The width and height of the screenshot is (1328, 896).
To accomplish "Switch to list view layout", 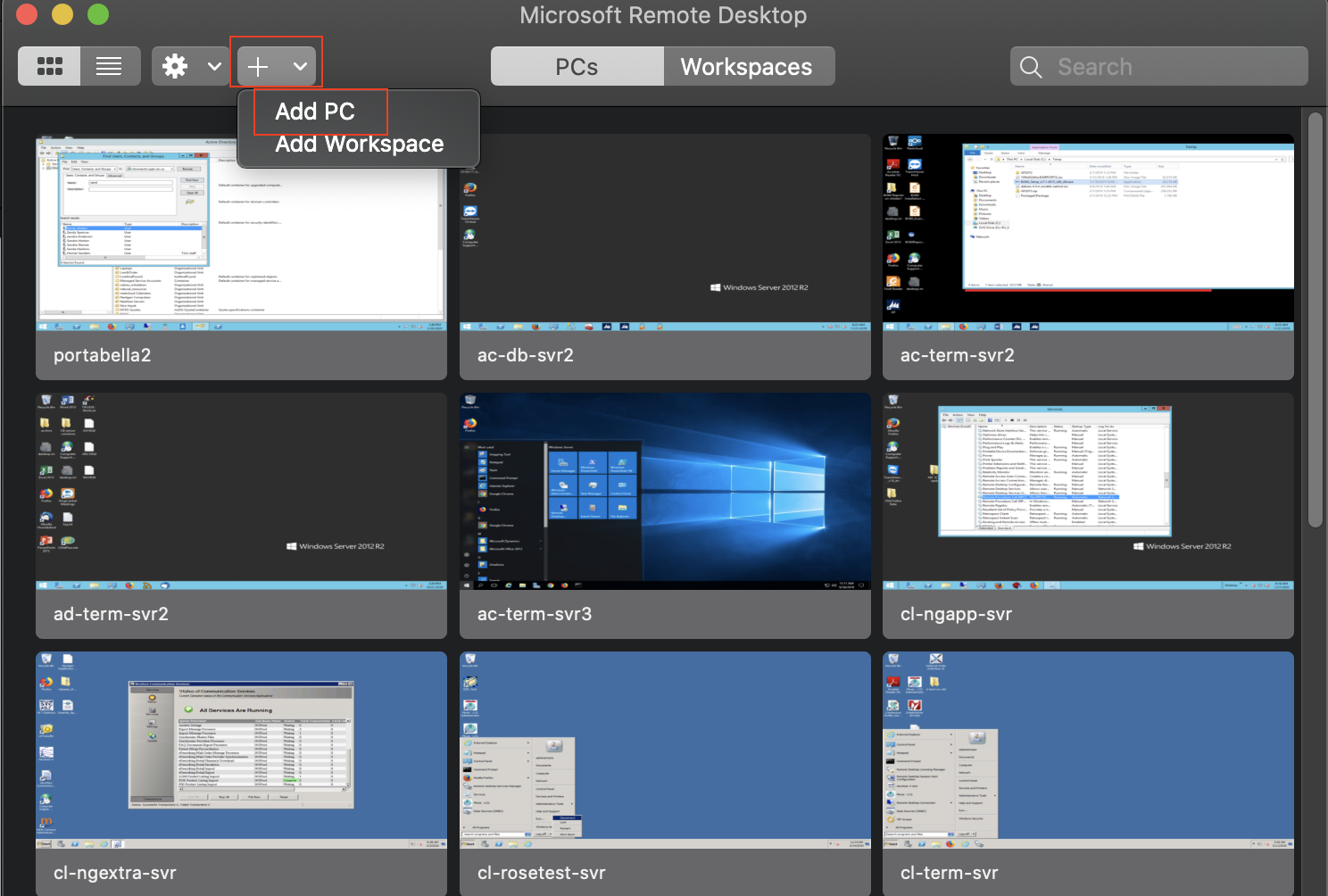I will point(110,66).
